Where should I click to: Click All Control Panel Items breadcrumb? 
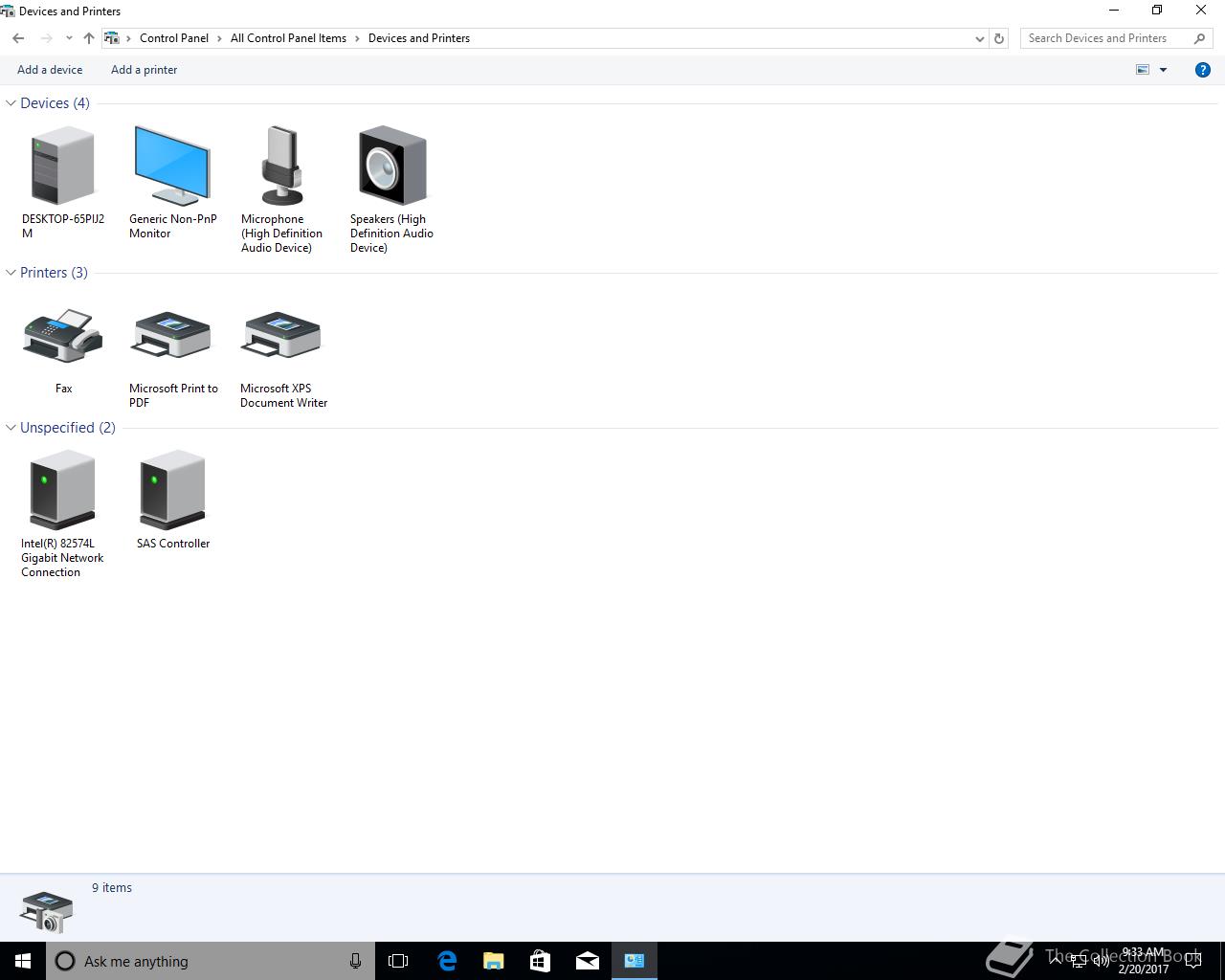pyautogui.click(x=288, y=38)
